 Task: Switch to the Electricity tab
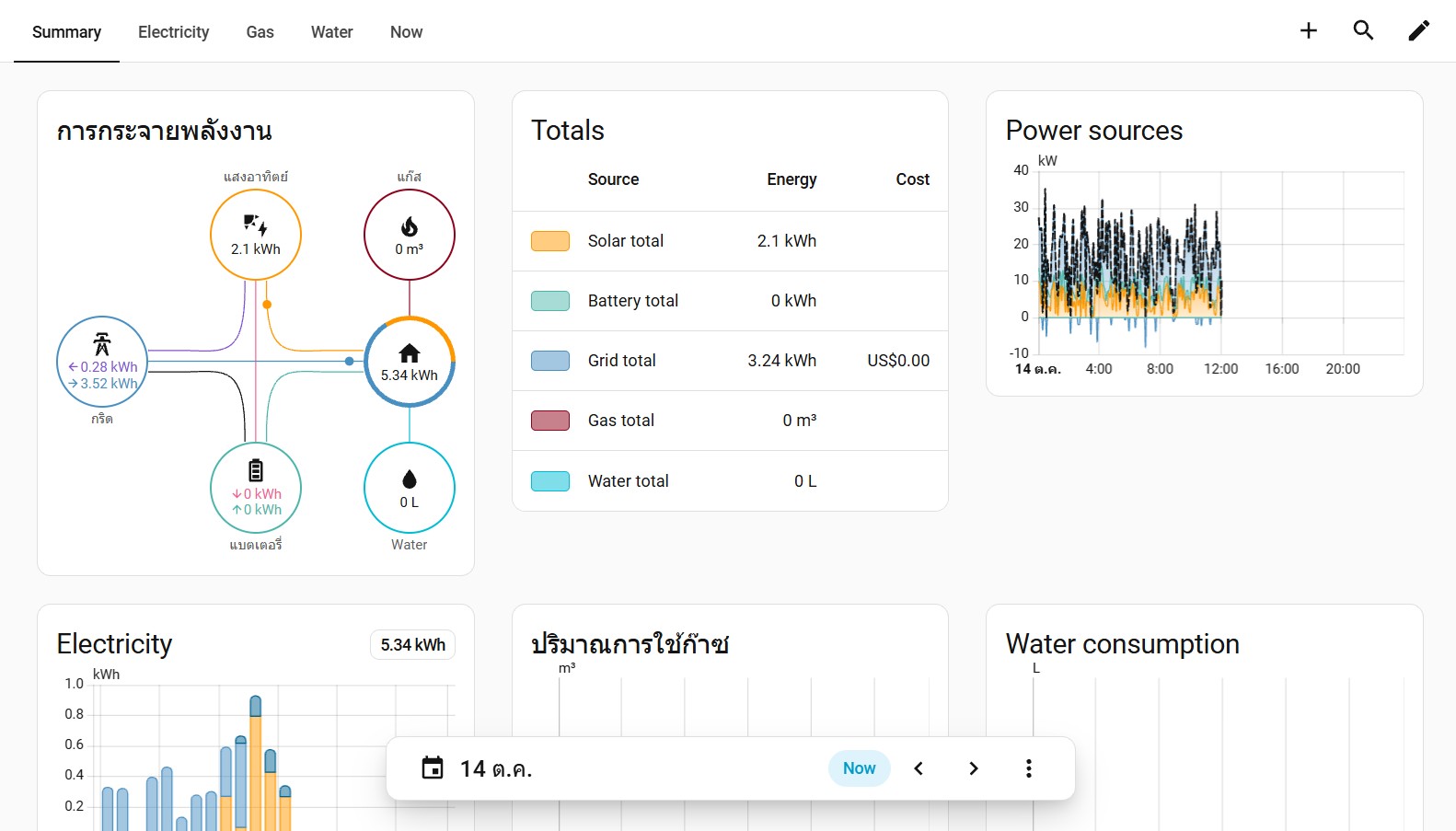coord(174,32)
